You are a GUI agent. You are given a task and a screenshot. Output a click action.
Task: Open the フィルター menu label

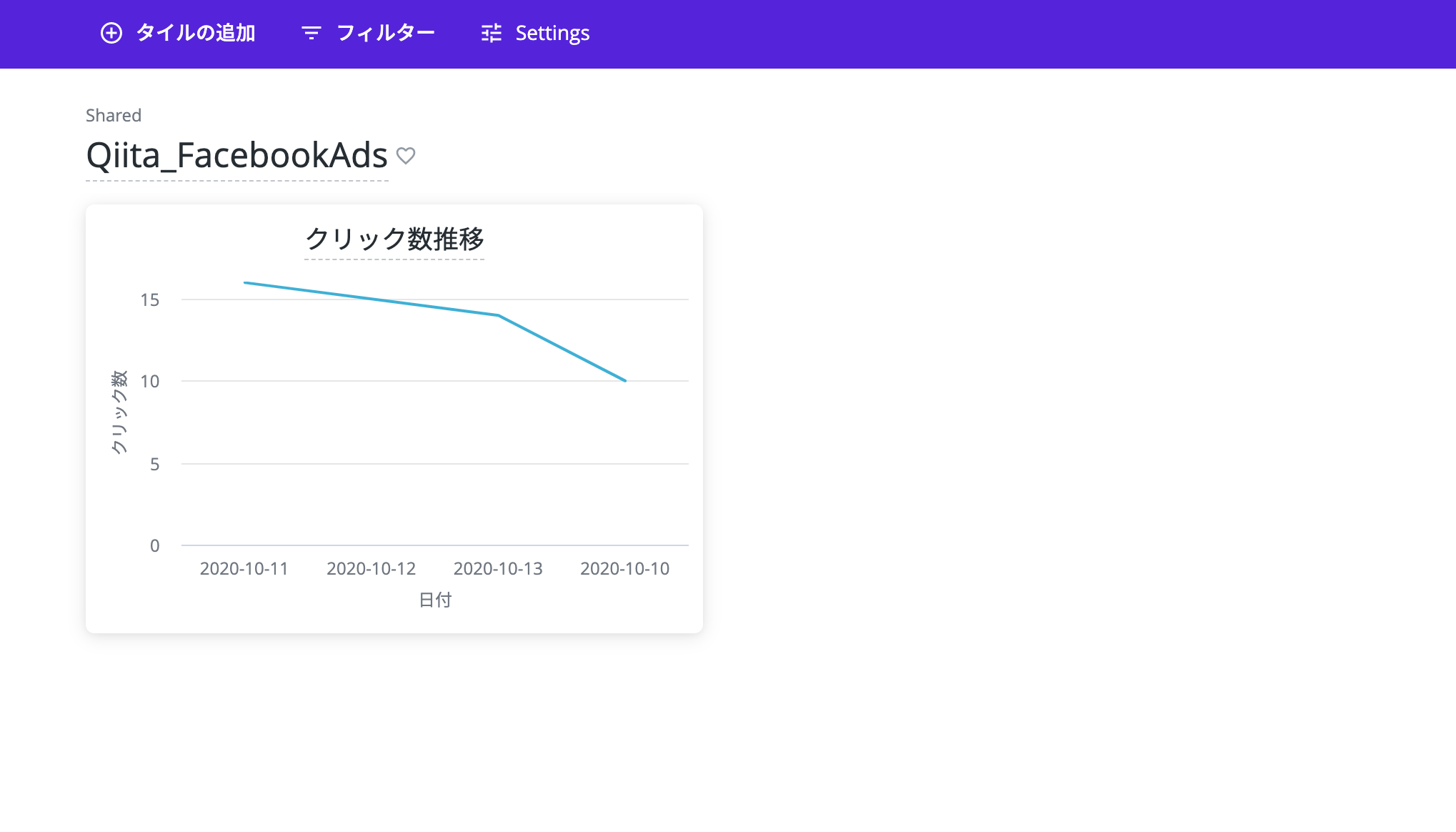tap(386, 33)
